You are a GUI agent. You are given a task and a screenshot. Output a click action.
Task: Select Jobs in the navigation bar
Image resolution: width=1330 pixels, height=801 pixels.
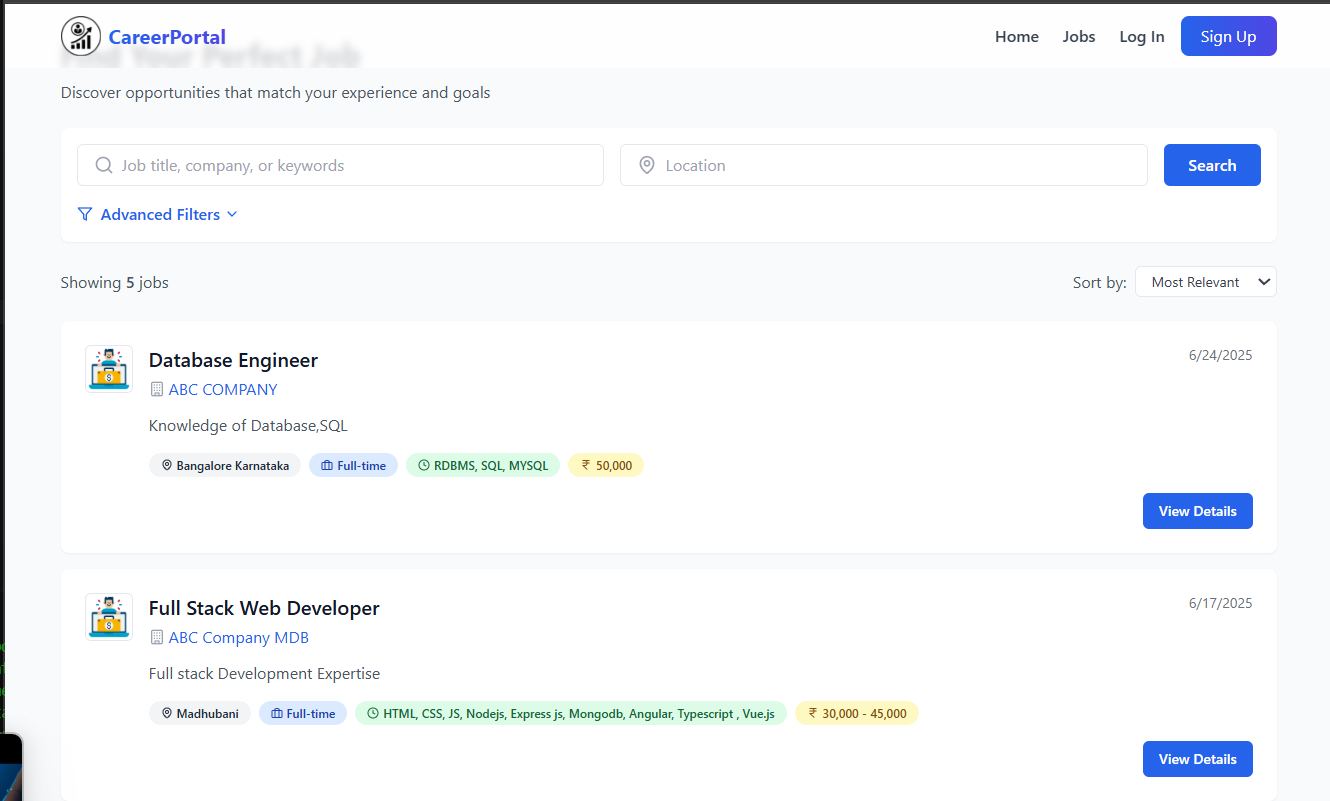tap(1079, 36)
